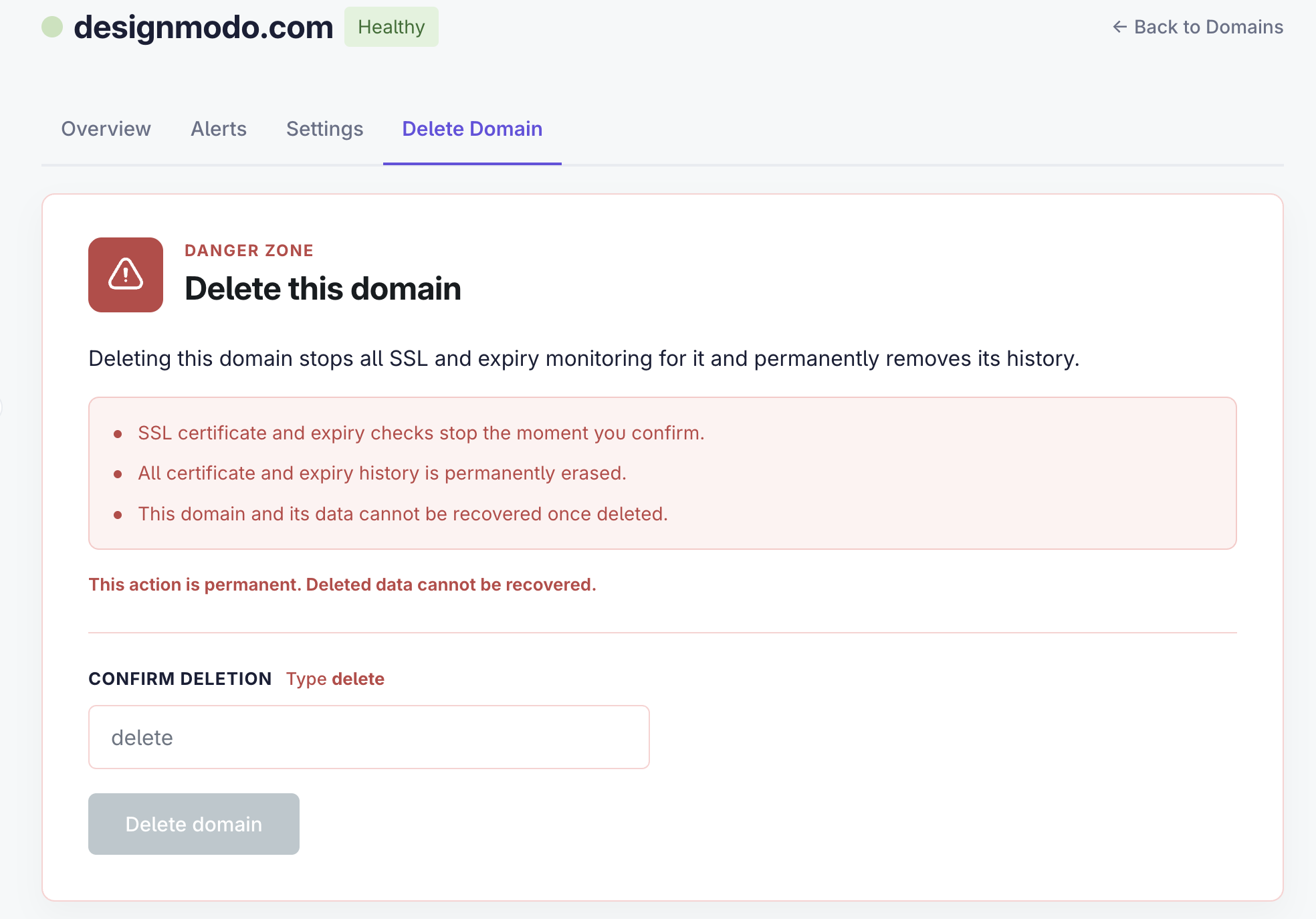Click 'This domain and its data cannot' line
Image resolution: width=1316 pixels, height=919 pixels.
(x=403, y=514)
